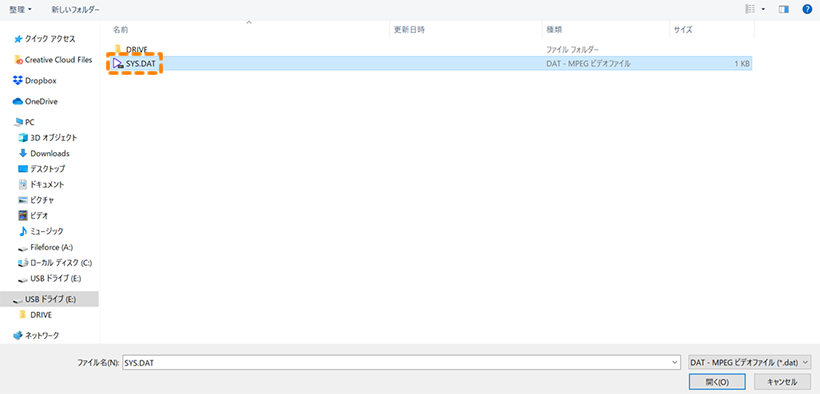Change the view layout icon
This screenshot has width=820, height=394.
(751, 9)
